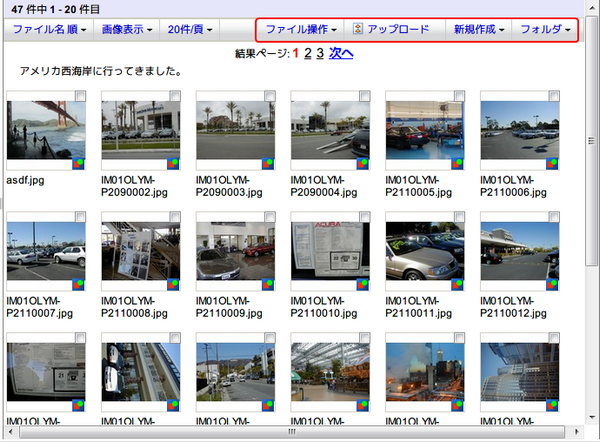The width and height of the screenshot is (600, 442).
Task: Click the horizontal scrollbar left arrow
Action: point(10,432)
